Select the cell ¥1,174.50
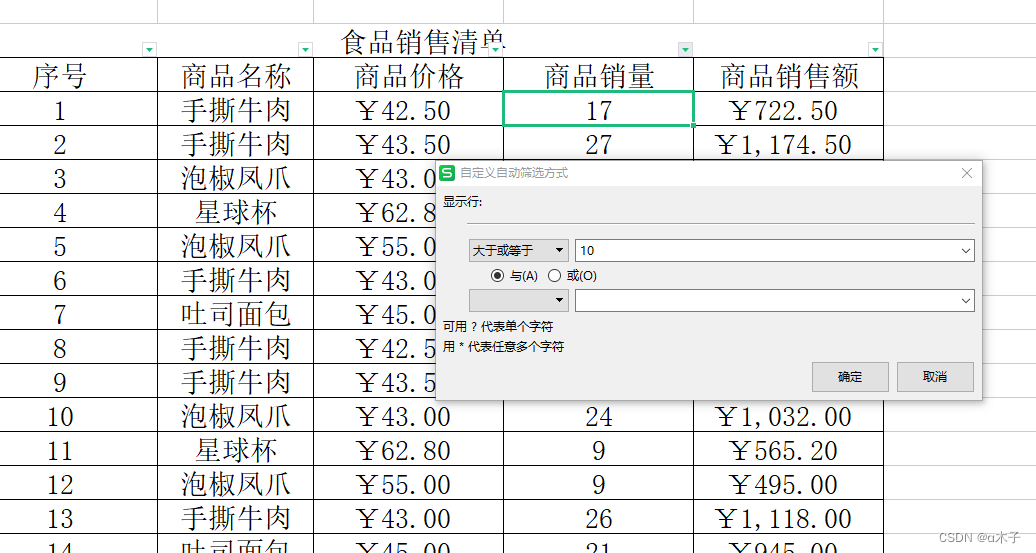The width and height of the screenshot is (1036, 553). click(x=788, y=143)
